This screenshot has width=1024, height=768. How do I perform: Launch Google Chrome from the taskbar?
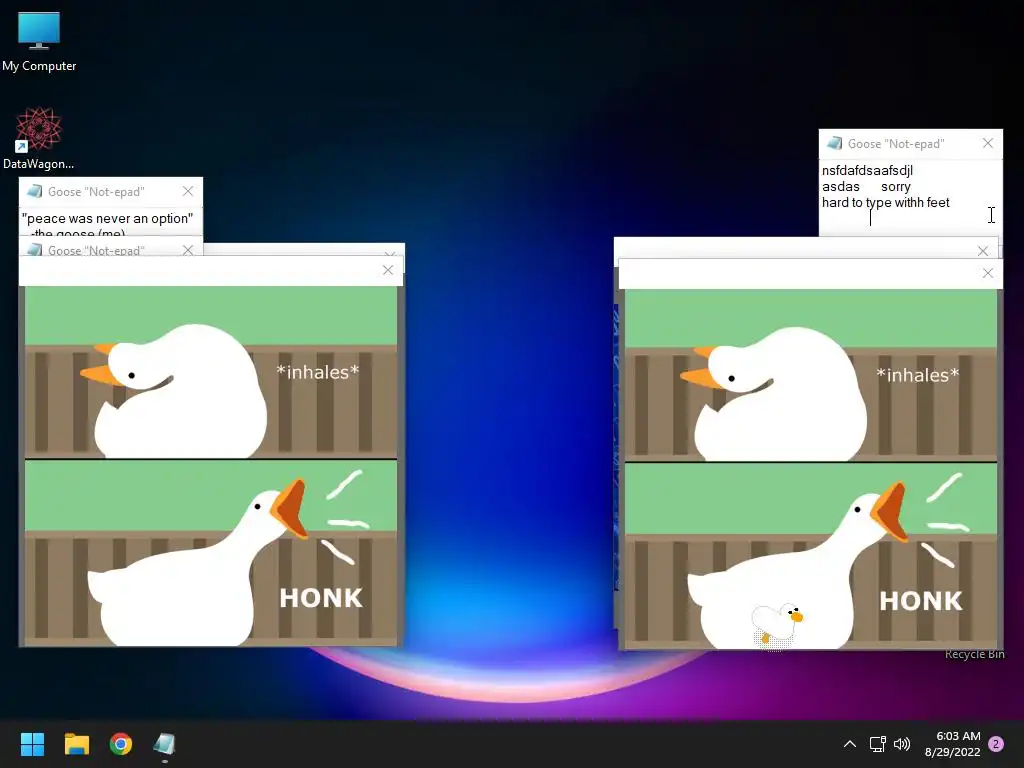121,744
